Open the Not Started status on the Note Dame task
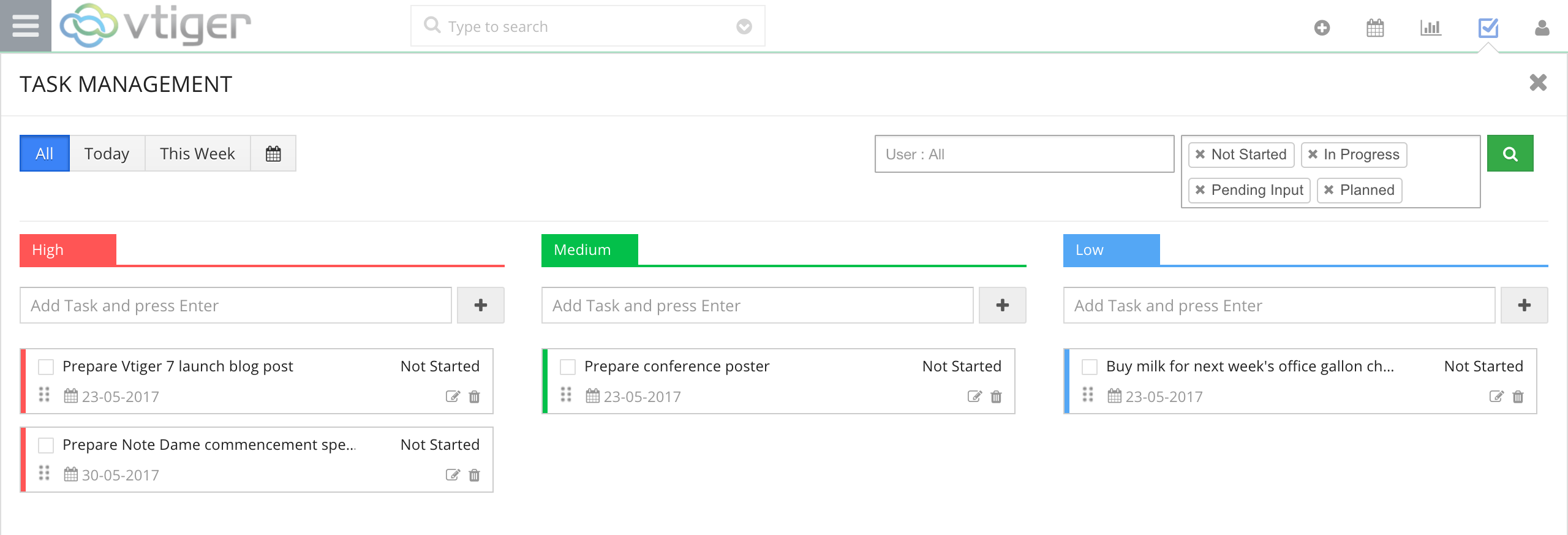1568x535 pixels. click(x=440, y=444)
